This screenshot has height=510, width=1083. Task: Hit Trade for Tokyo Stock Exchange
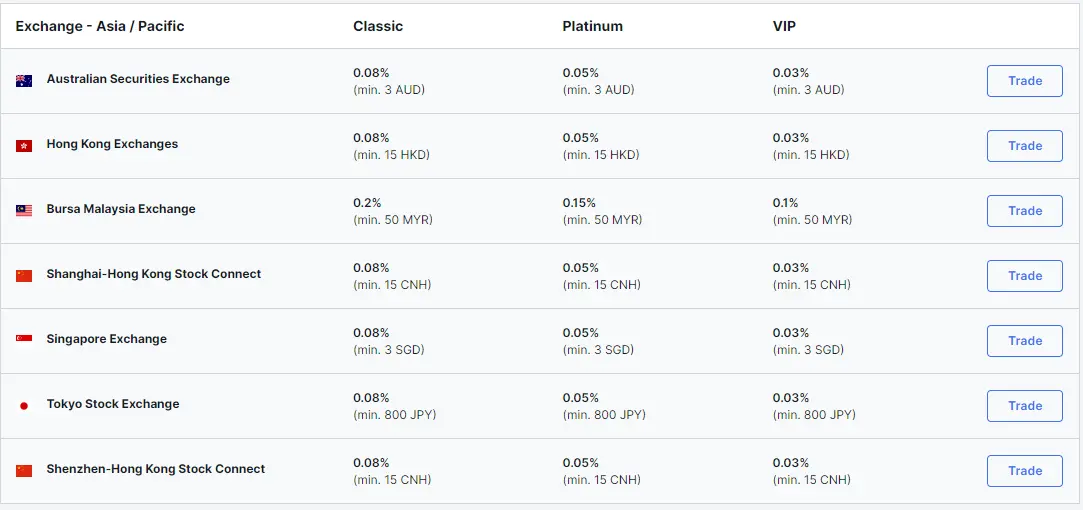click(1024, 406)
